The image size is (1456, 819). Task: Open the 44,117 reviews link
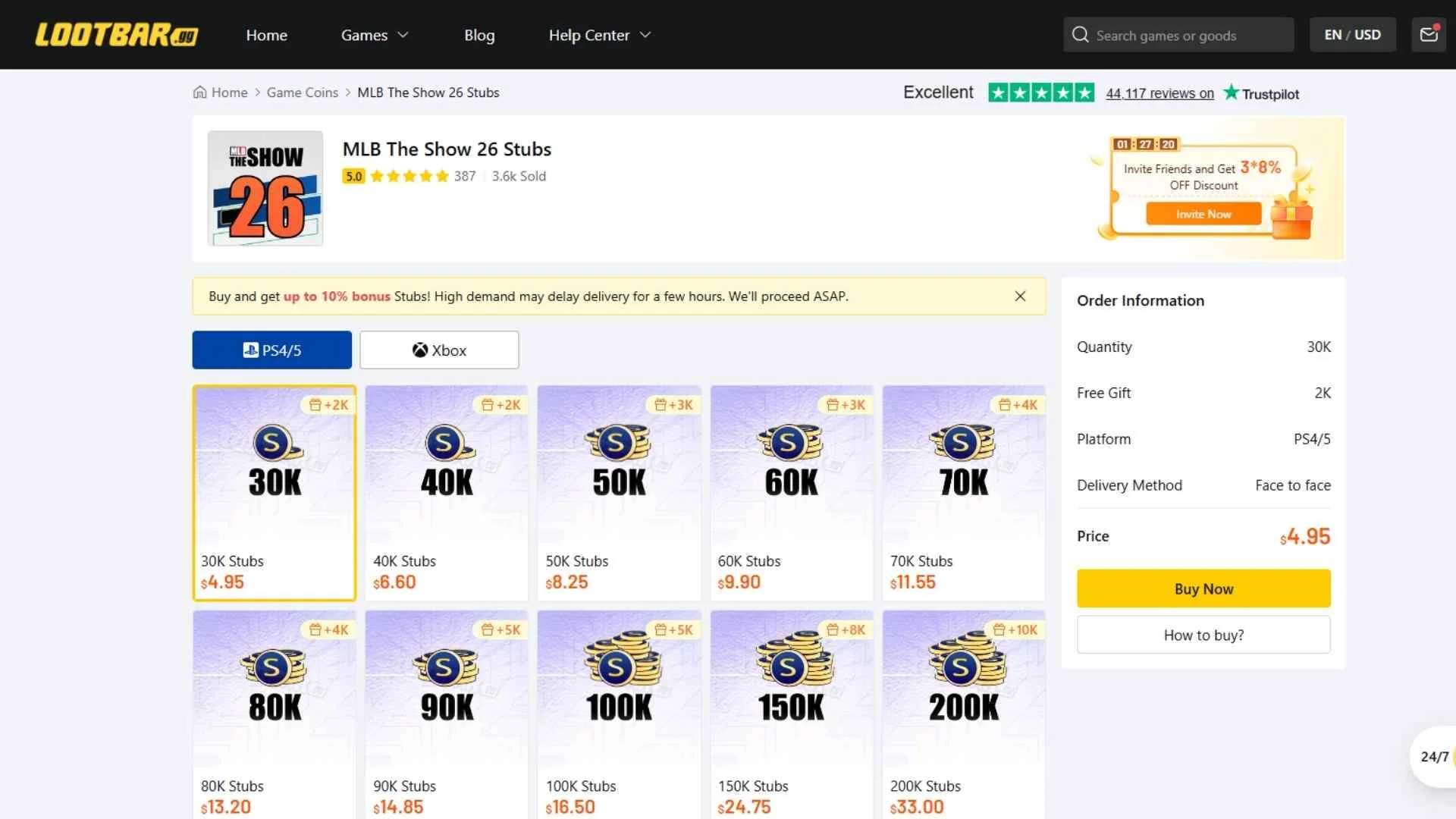[x=1160, y=93]
